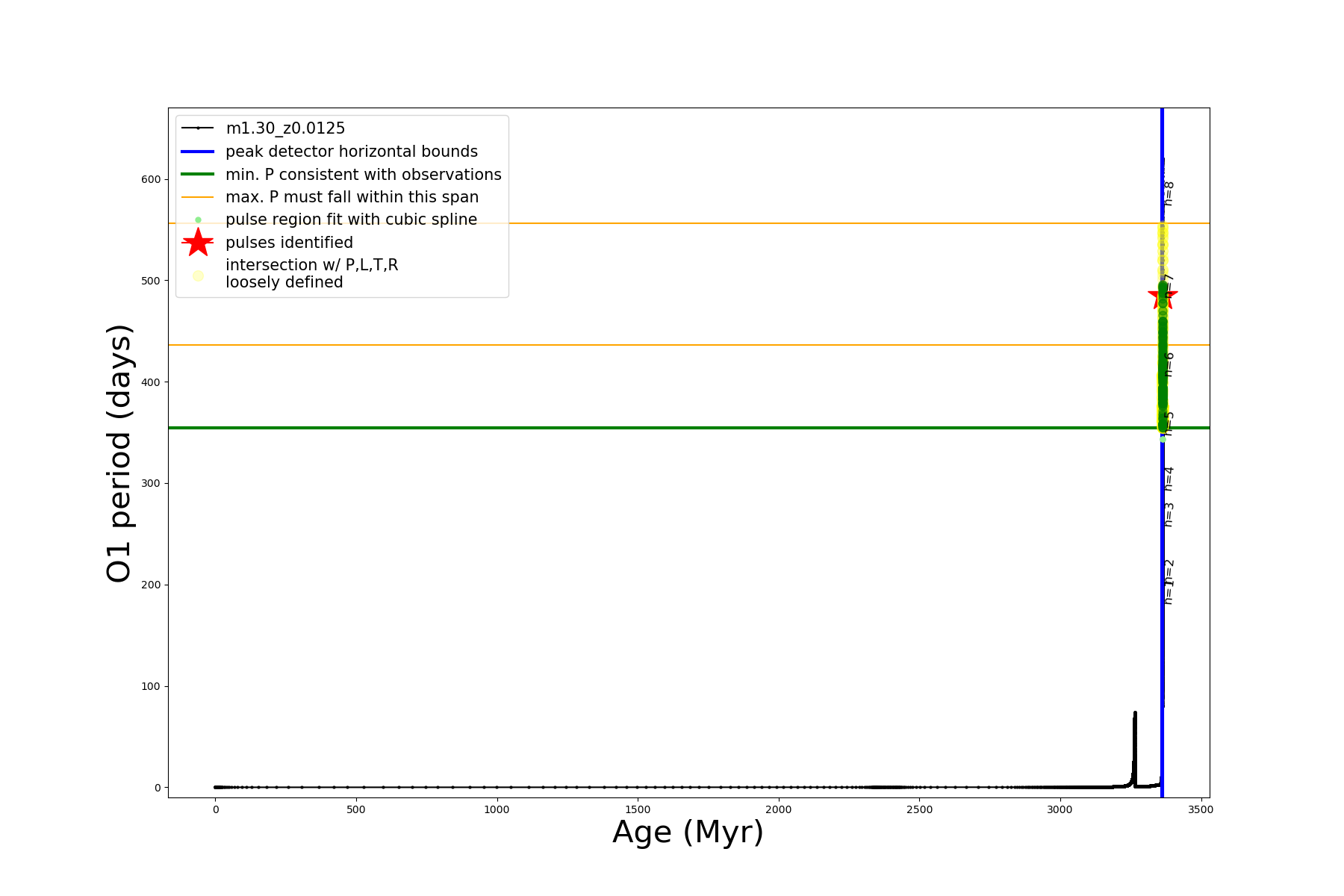Click 'max. P must fall within this span'
1344x896 pixels.
point(352,197)
